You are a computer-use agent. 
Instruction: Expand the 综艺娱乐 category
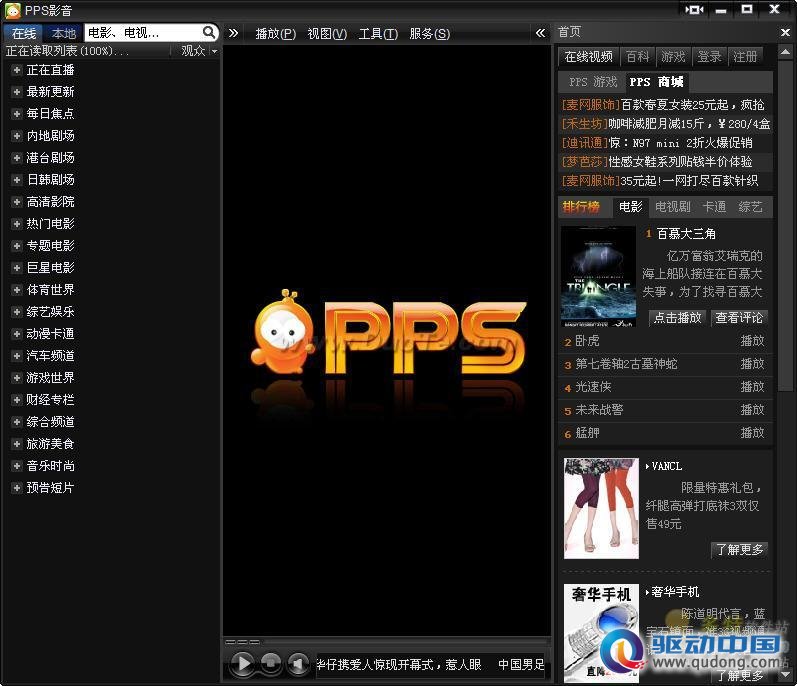click(17, 312)
